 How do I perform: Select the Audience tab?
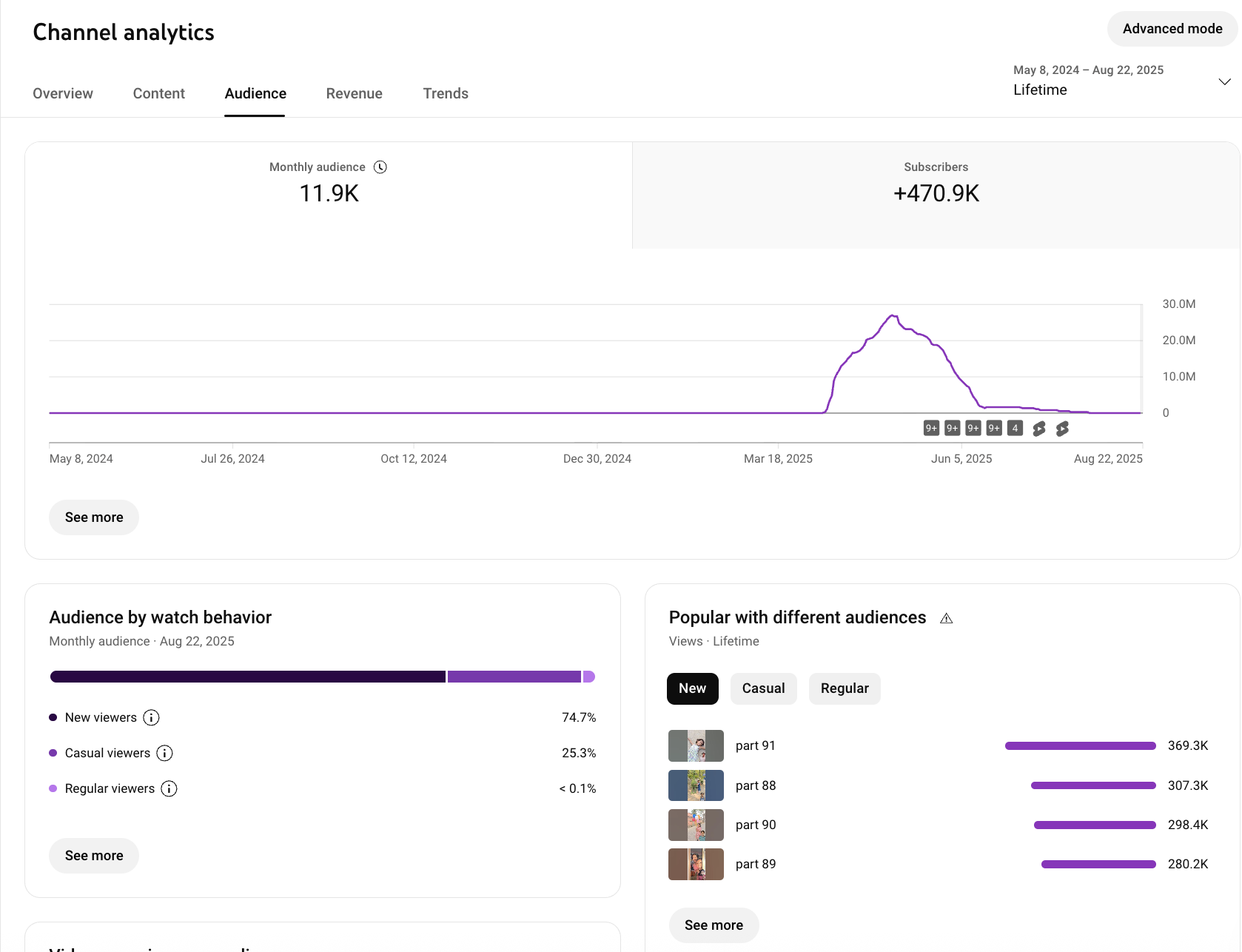tap(255, 93)
